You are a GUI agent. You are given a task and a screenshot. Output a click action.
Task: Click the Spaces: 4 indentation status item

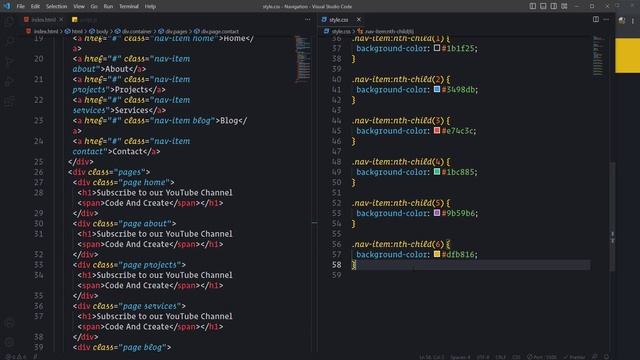coord(460,357)
